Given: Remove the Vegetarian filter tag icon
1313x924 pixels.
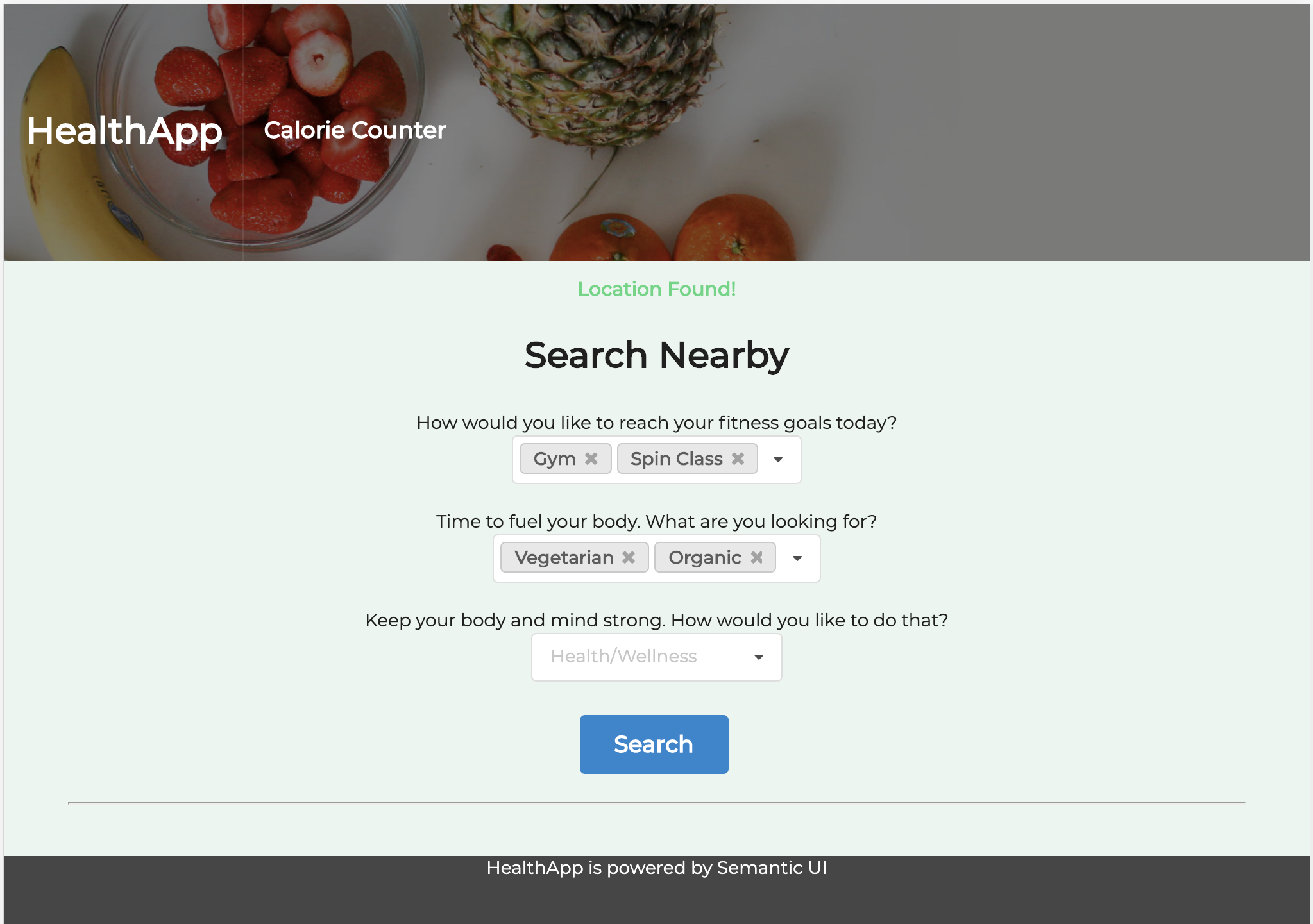Looking at the screenshot, I should click(628, 558).
